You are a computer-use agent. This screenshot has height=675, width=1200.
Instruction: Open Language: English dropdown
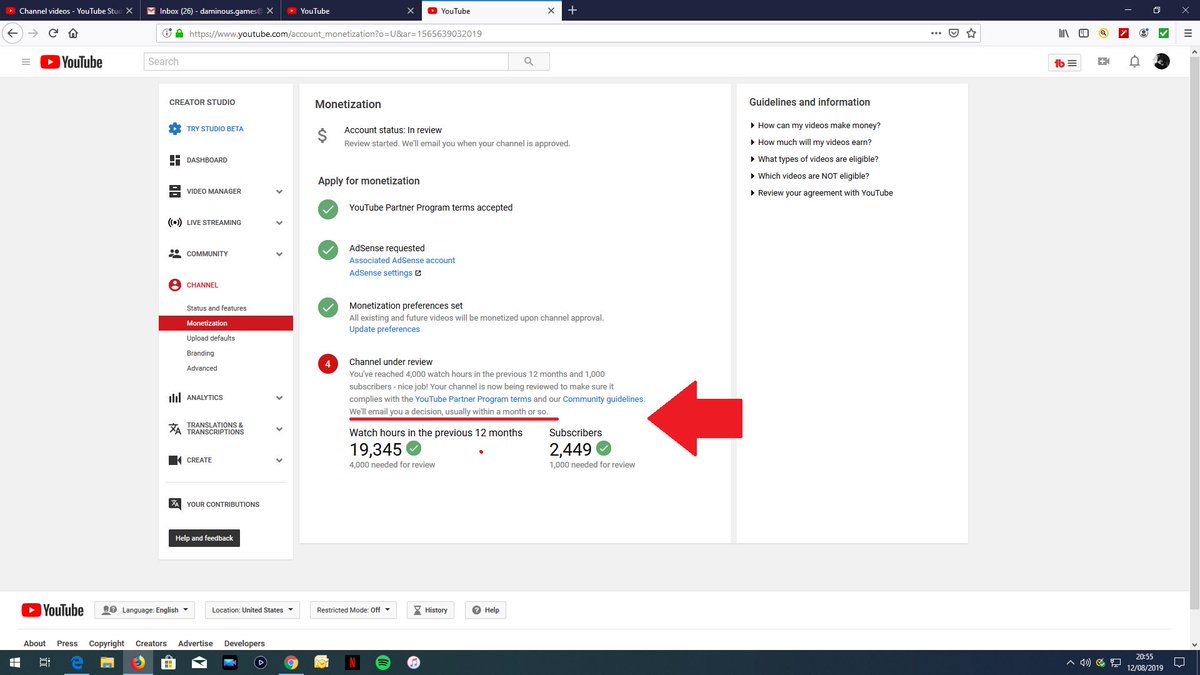[144, 610]
